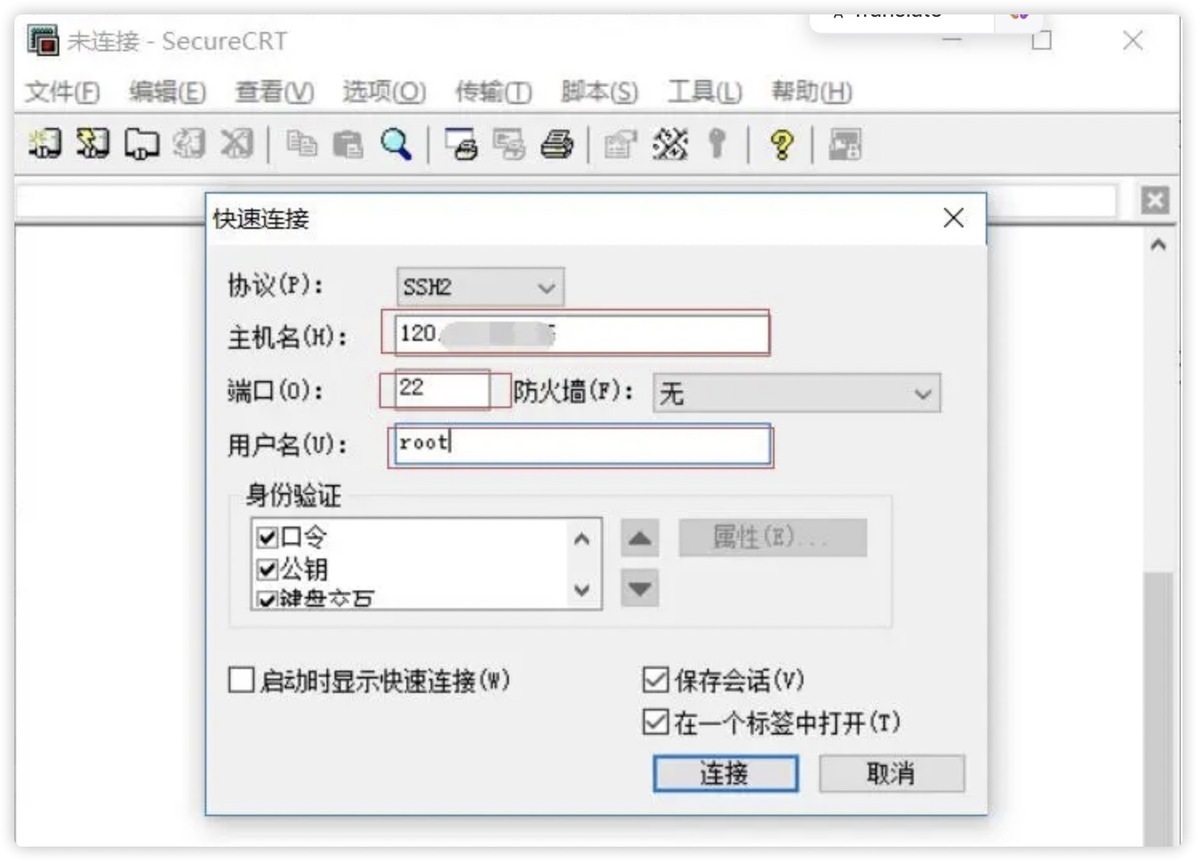Click the Connect toolbar icon
Viewport: 1197px width, 861px height.
coord(44,144)
